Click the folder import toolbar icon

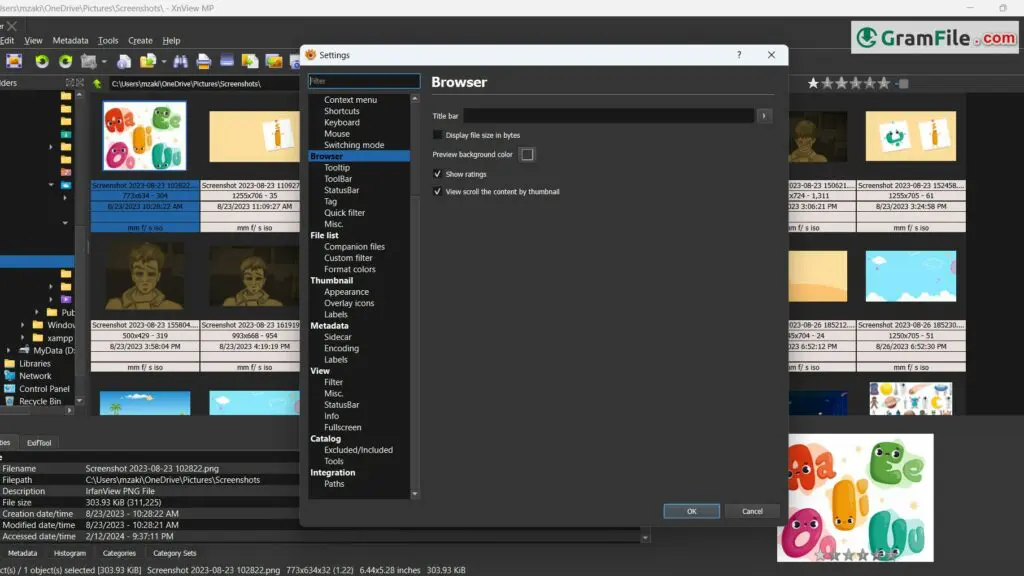point(148,61)
